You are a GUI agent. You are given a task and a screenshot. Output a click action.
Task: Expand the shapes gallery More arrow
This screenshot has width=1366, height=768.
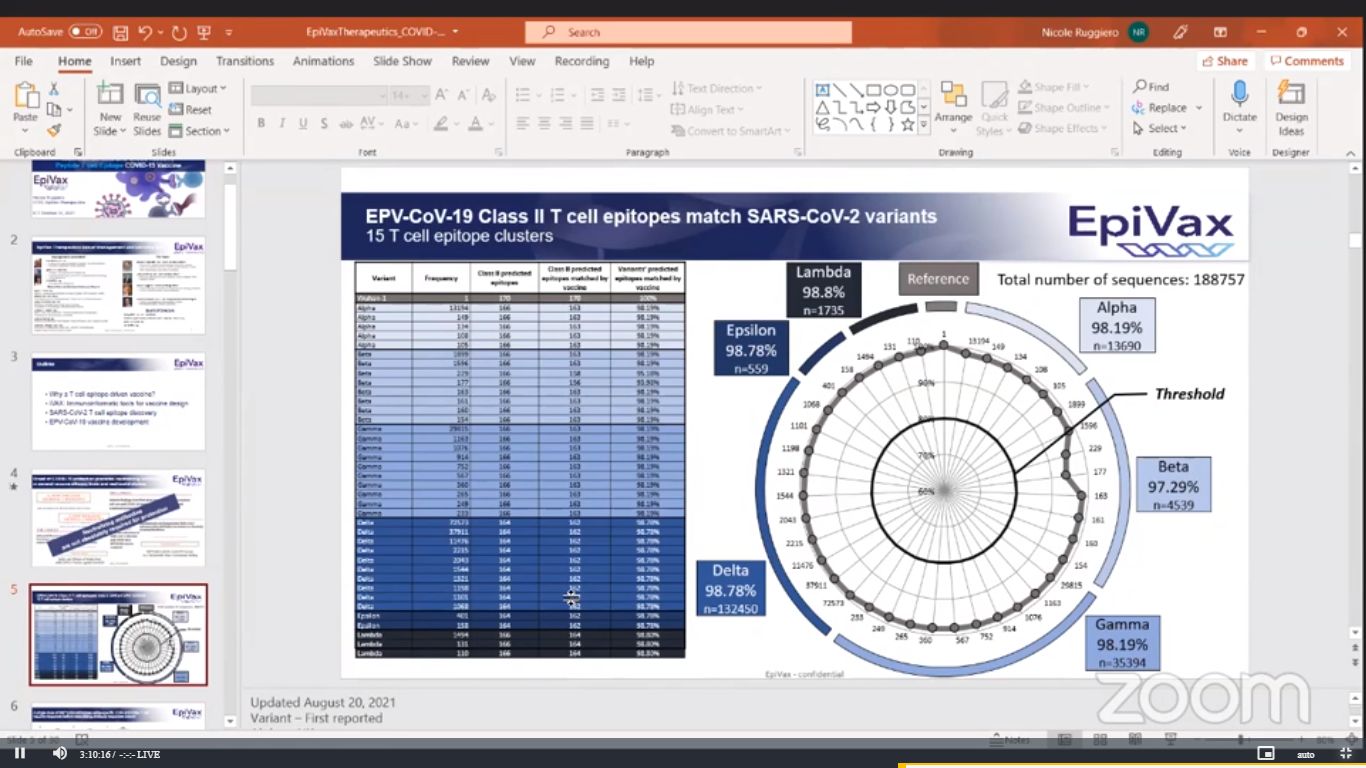(924, 126)
